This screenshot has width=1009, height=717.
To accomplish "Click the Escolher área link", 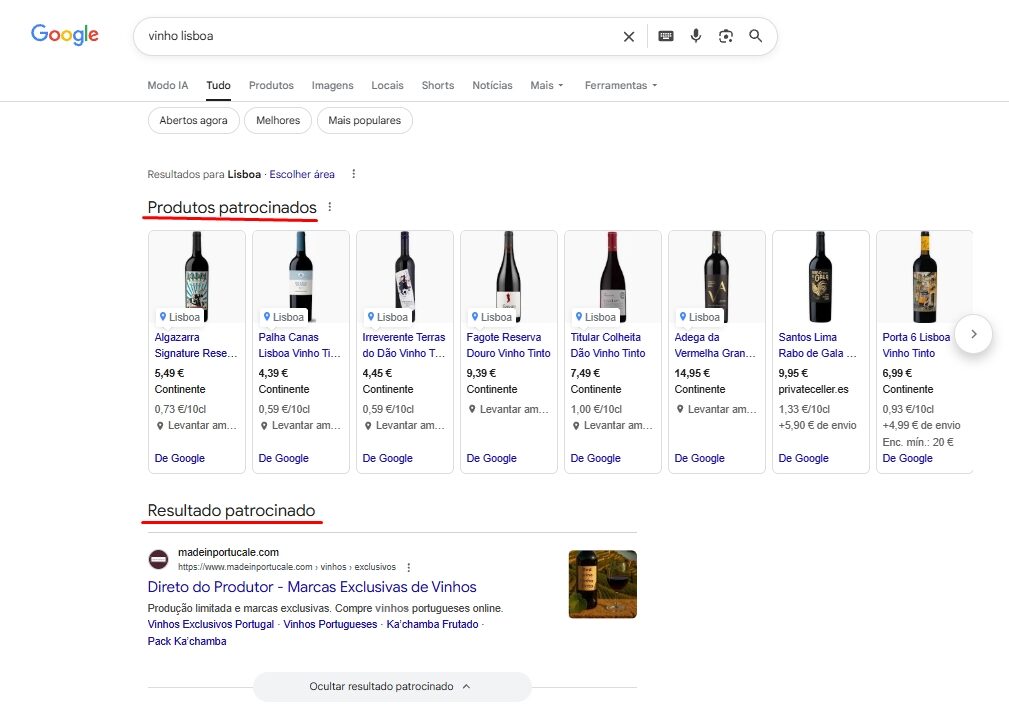I will [x=302, y=173].
